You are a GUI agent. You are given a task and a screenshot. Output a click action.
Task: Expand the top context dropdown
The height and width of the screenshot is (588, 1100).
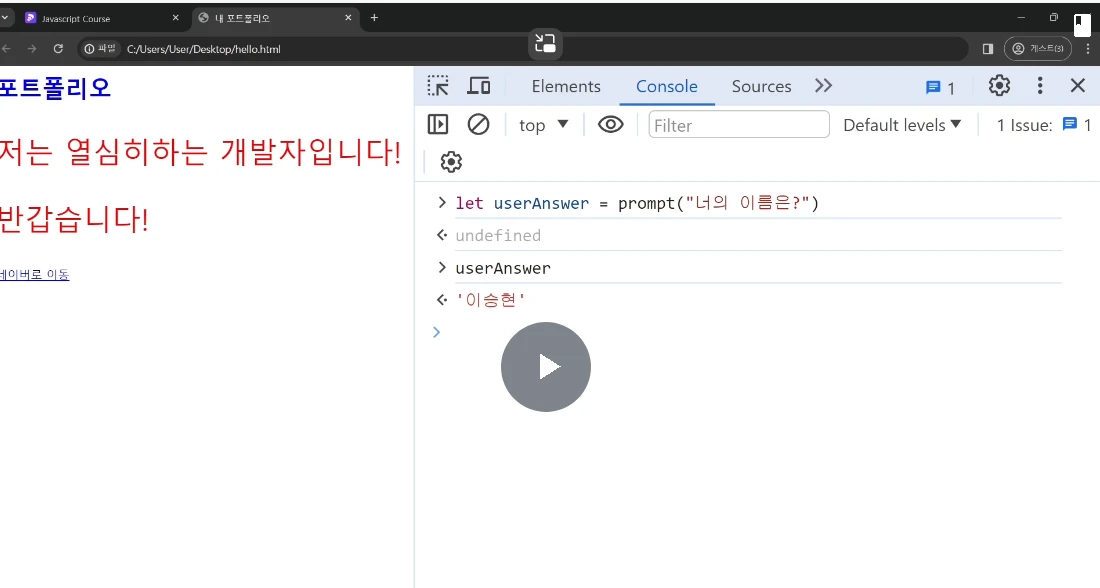tap(543, 125)
